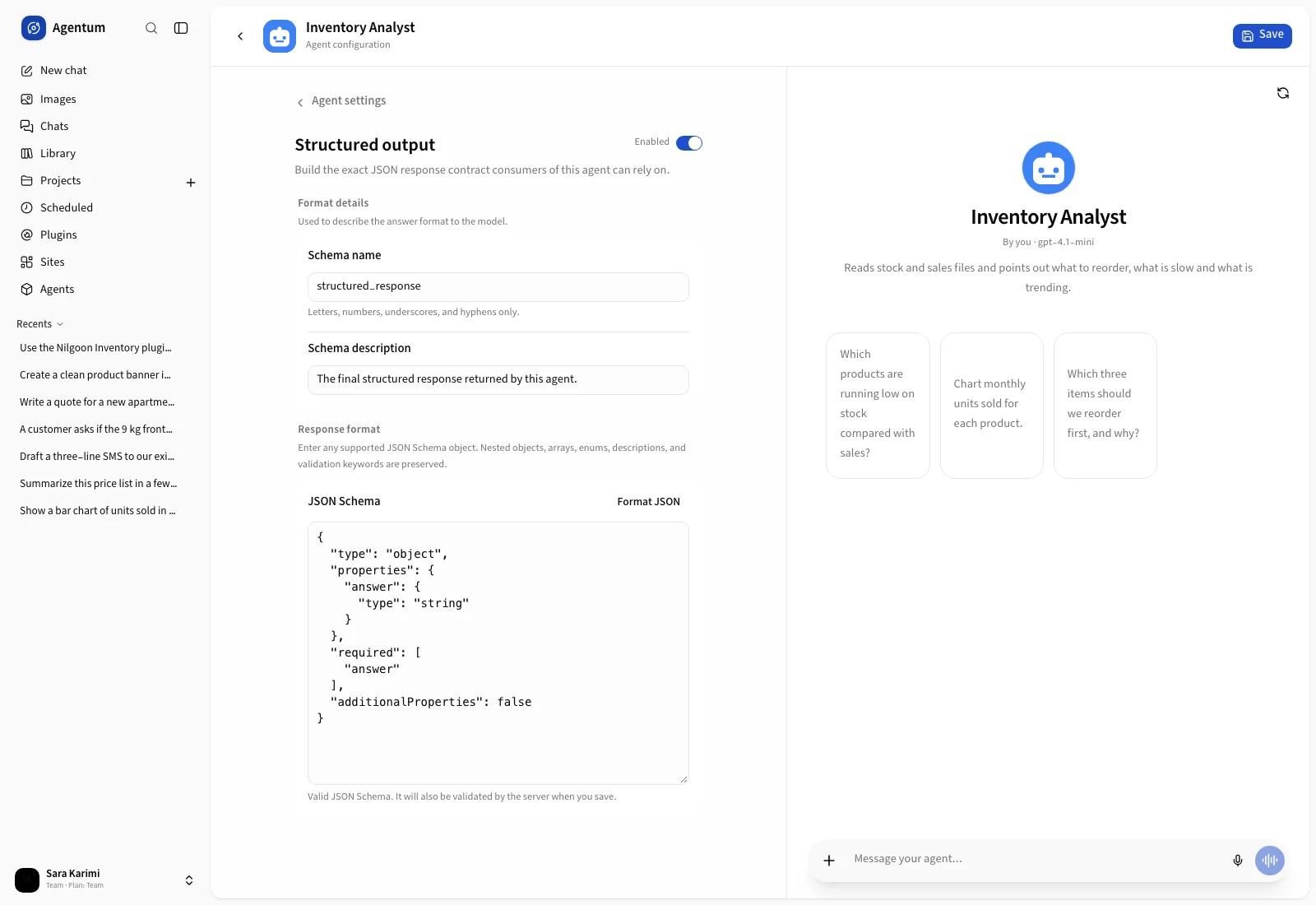The image size is (1316, 905).
Task: Click the Schema description input field
Action: click(498, 380)
